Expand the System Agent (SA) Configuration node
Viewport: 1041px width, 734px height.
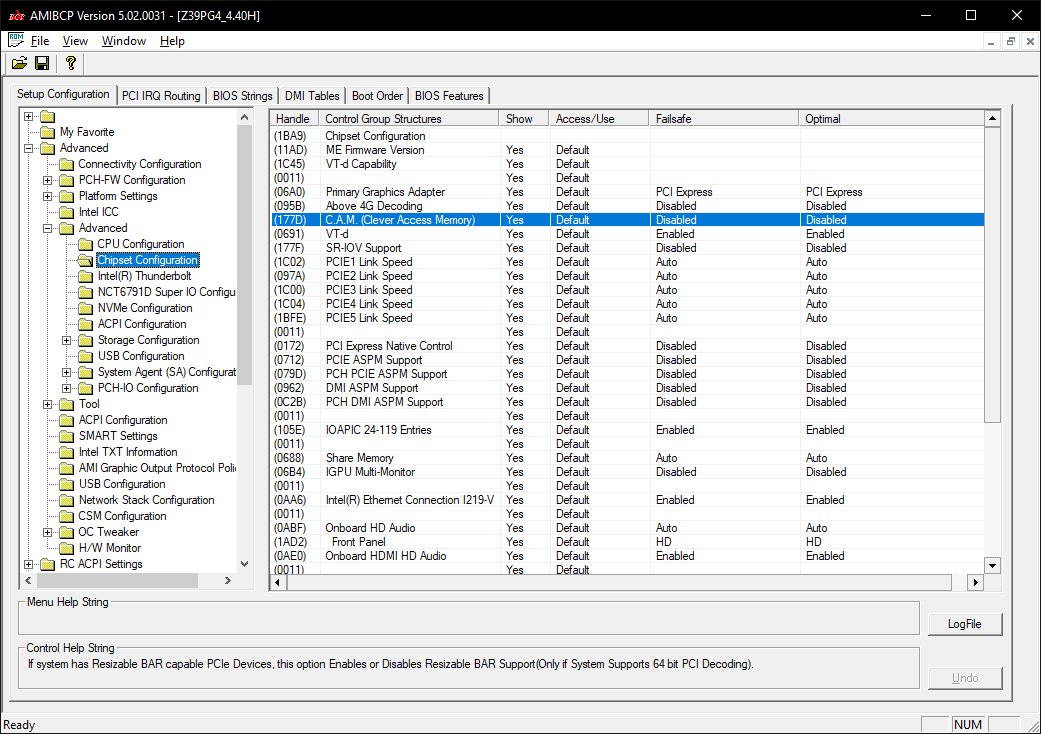point(66,372)
